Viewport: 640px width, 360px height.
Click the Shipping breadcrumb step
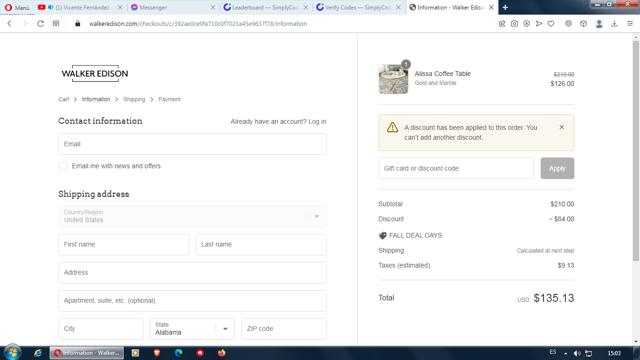pyautogui.click(x=134, y=99)
